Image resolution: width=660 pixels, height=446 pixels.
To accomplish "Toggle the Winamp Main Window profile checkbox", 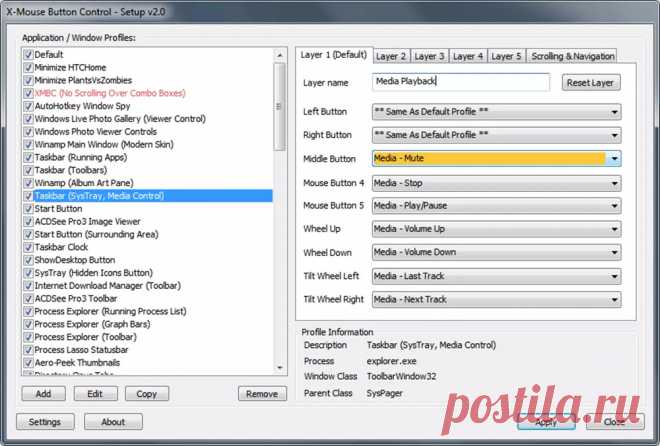I will point(28,144).
